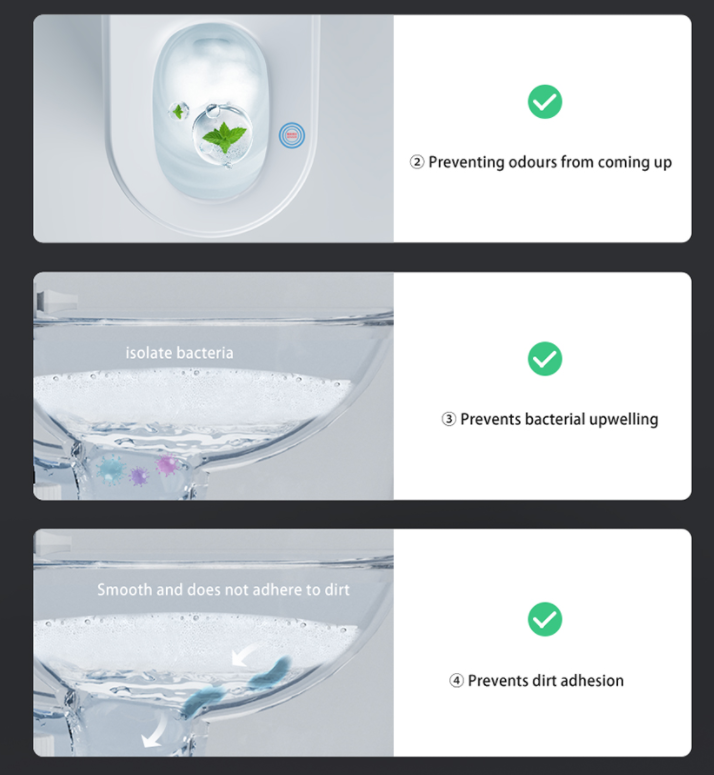The height and width of the screenshot is (775, 714).
Task: Click the large mint leaf bubble
Action: tap(222, 136)
